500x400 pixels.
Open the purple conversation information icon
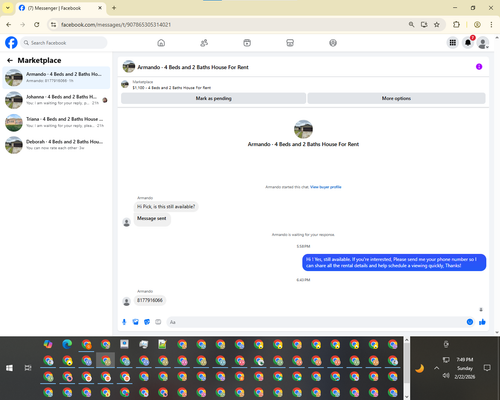click(x=479, y=67)
